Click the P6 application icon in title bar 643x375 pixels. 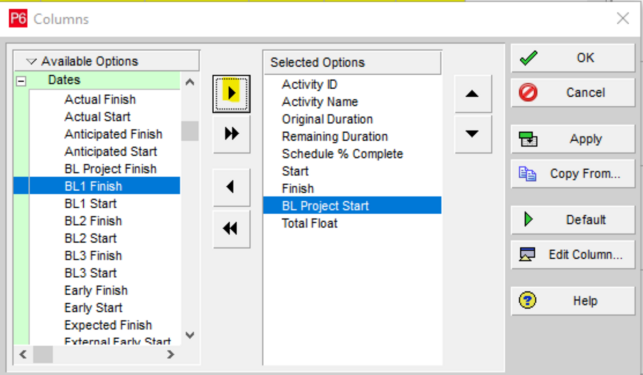tap(18, 18)
